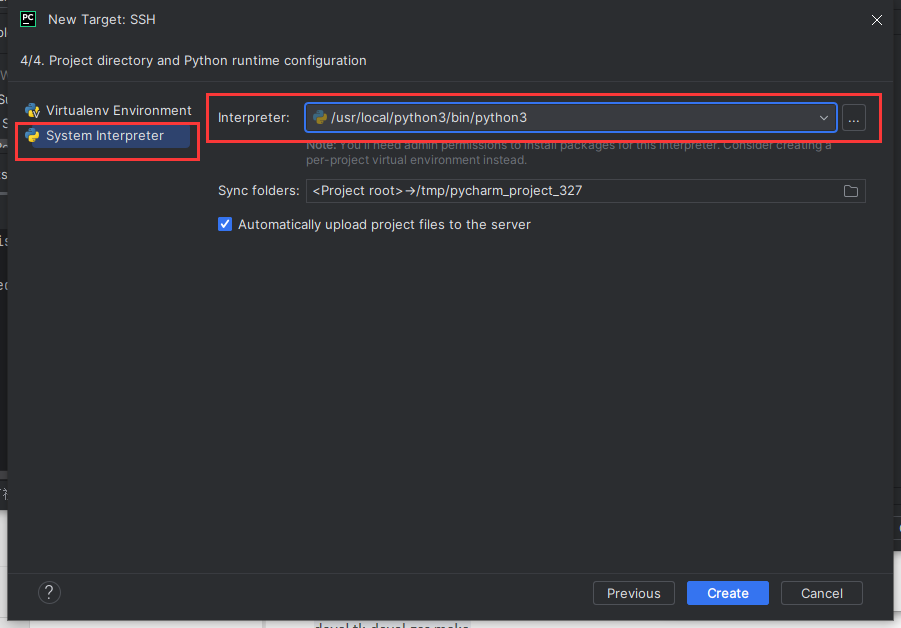Click the ellipsis button beside Interpreter
The width and height of the screenshot is (901, 628).
853,118
